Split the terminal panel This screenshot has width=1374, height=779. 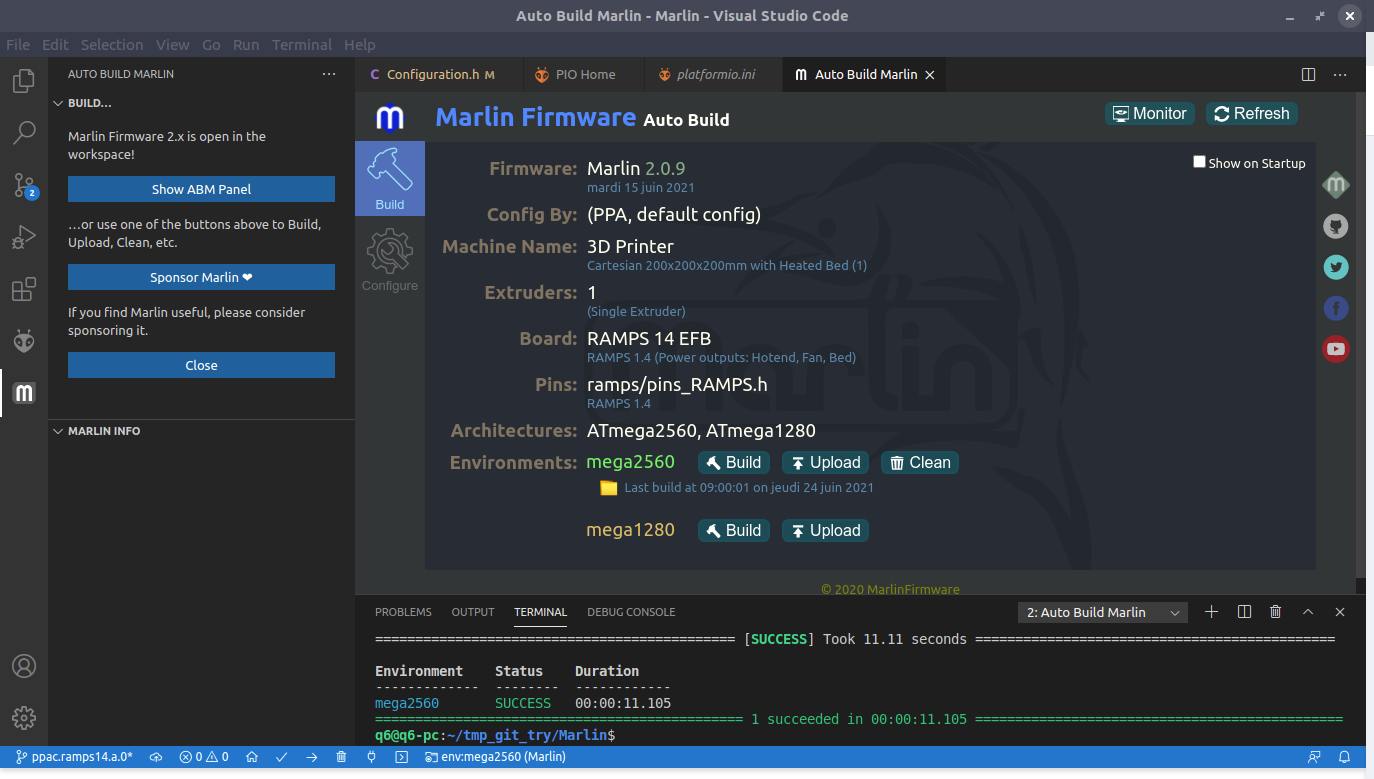coord(1244,612)
